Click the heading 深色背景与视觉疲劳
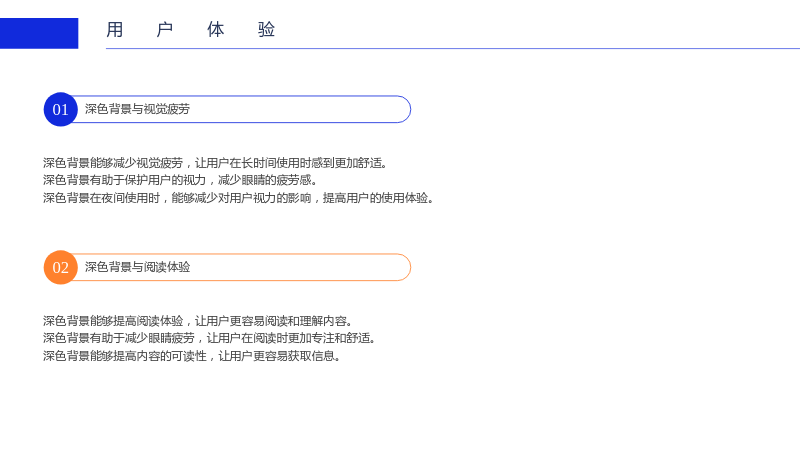800x450 pixels. click(137, 109)
